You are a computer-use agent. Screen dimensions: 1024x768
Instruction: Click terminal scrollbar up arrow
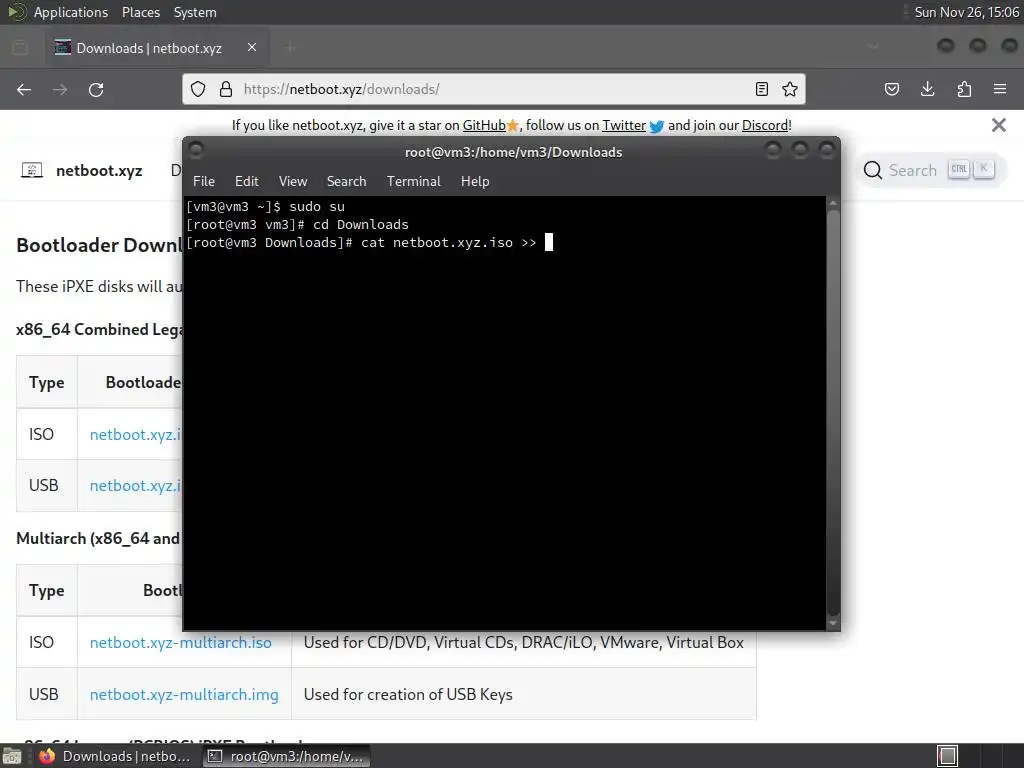coord(833,203)
